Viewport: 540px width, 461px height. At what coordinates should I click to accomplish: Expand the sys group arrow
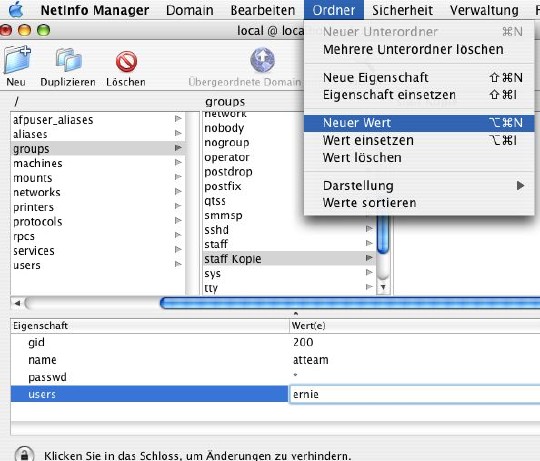pyautogui.click(x=369, y=272)
